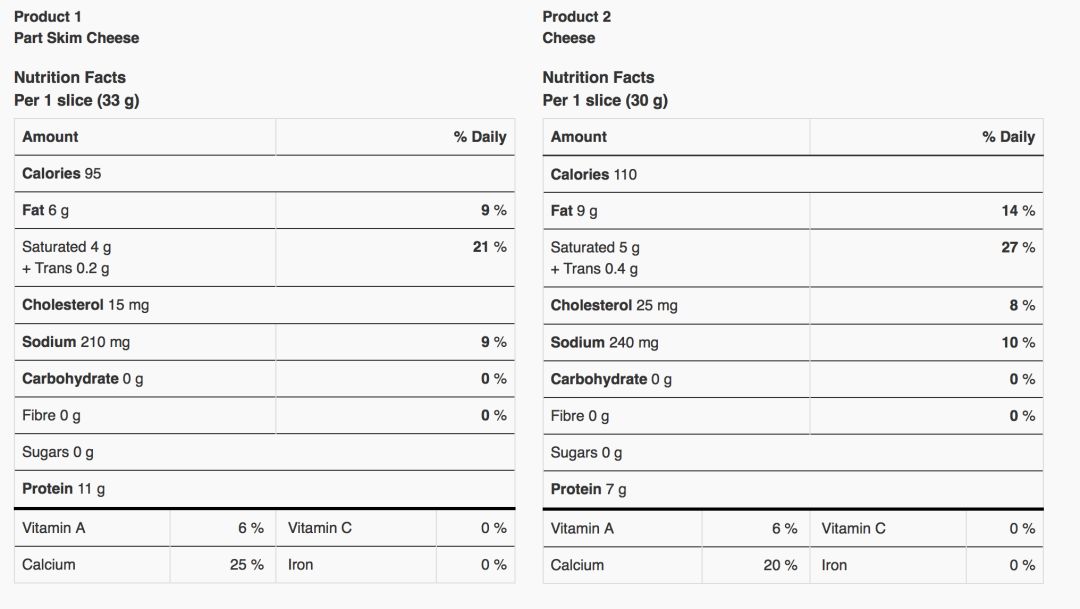Click the Product 1 heading

pos(48,17)
